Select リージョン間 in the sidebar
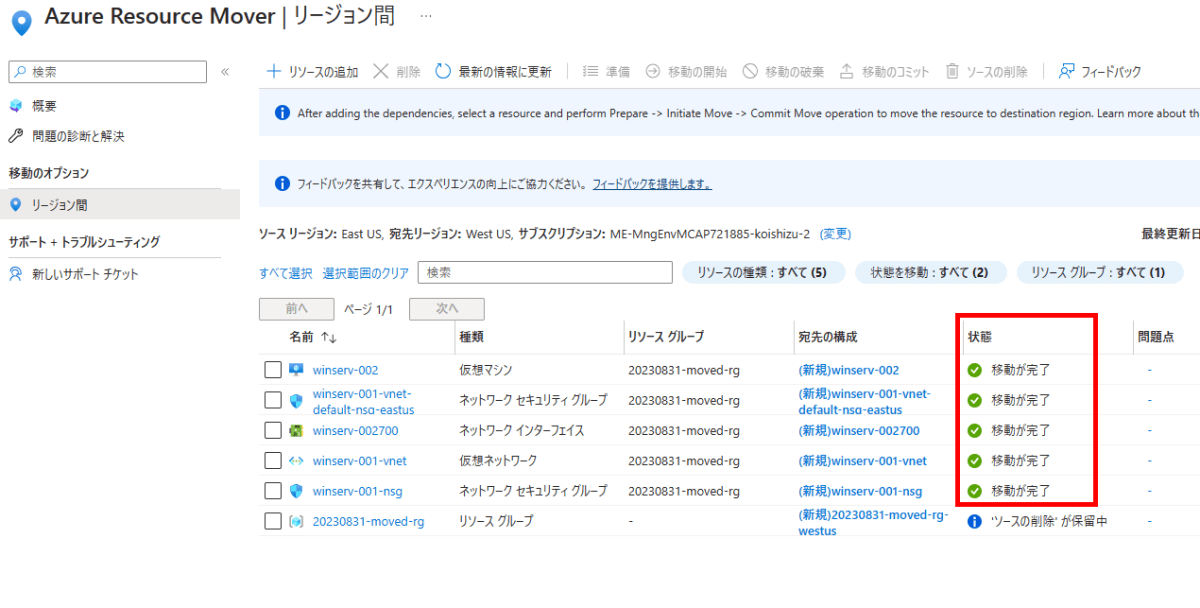The height and width of the screenshot is (608, 1200). pyautogui.click(x=120, y=205)
